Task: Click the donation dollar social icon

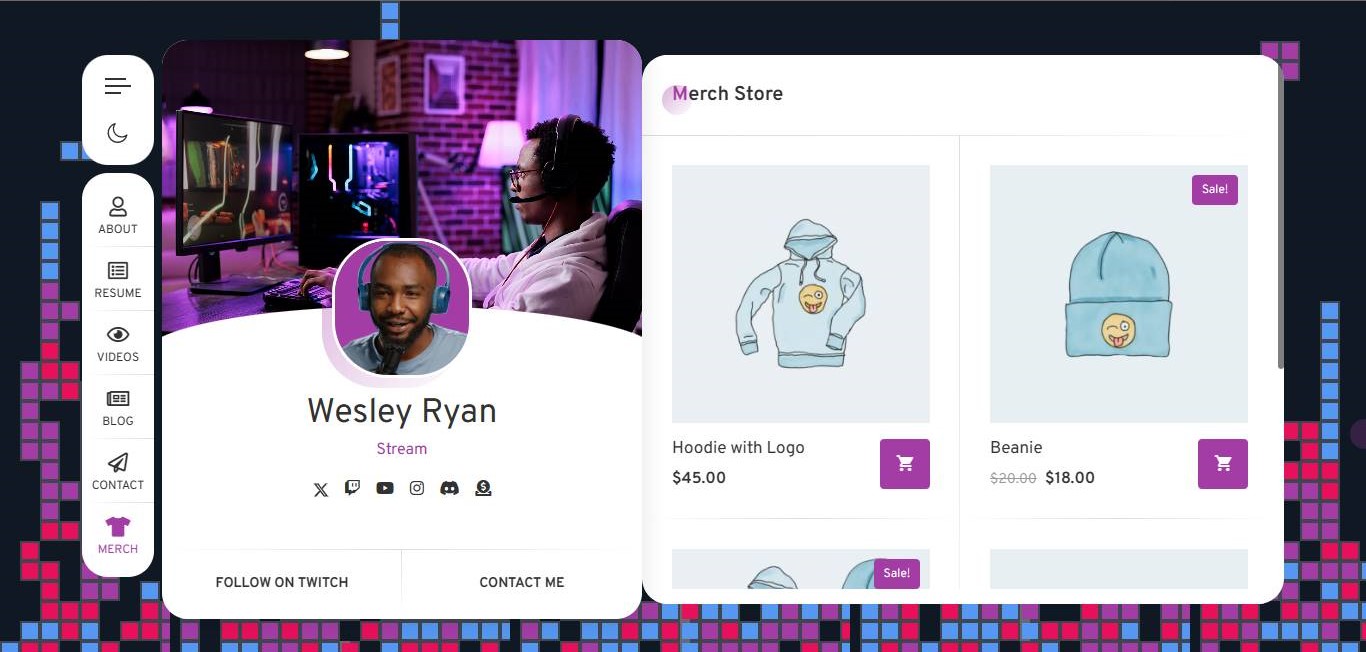Action: coord(483,488)
